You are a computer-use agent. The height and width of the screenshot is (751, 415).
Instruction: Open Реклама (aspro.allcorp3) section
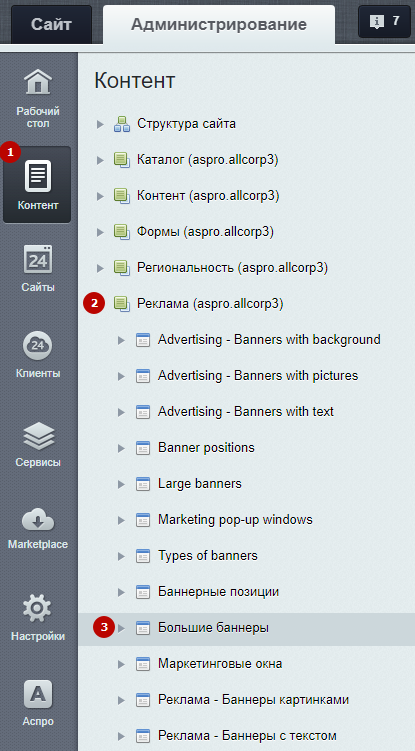[210, 303]
